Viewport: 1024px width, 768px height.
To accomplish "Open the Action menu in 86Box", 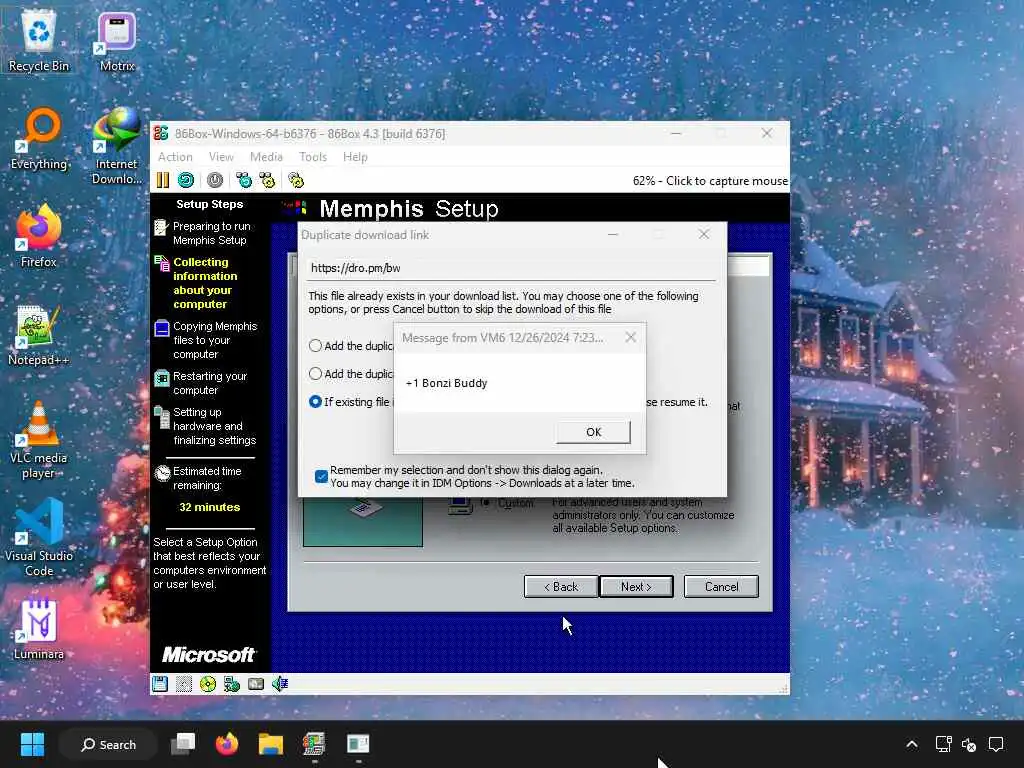I will click(x=175, y=157).
